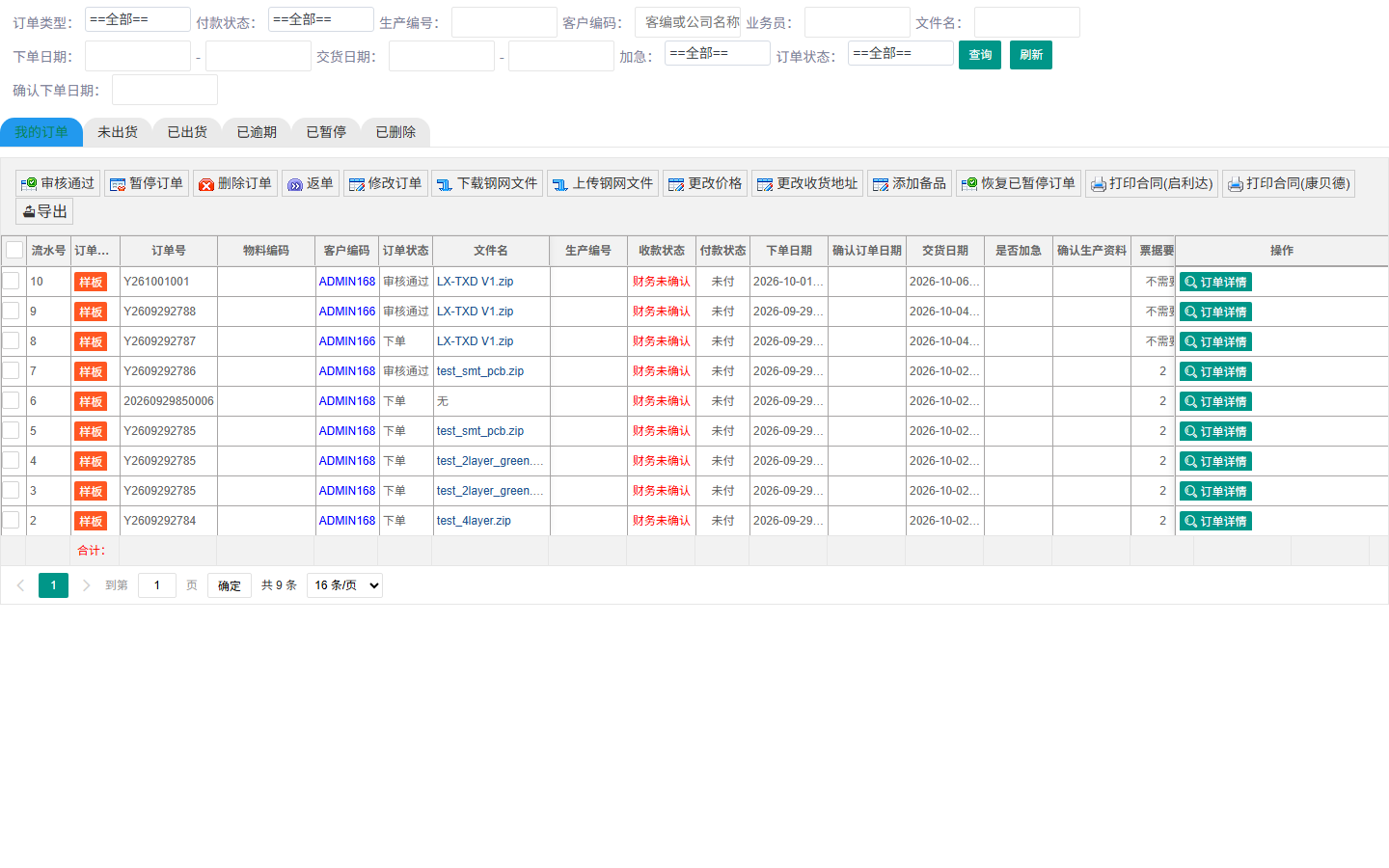Click the 客户编码 input field

click(688, 22)
